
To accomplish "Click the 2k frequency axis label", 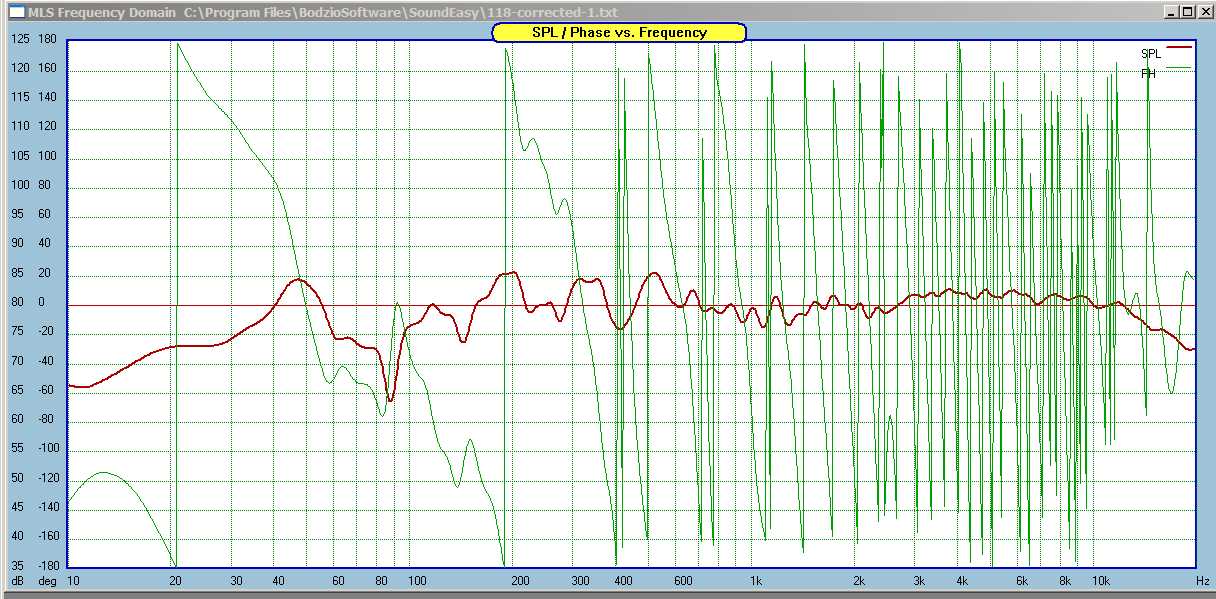I will [859, 580].
